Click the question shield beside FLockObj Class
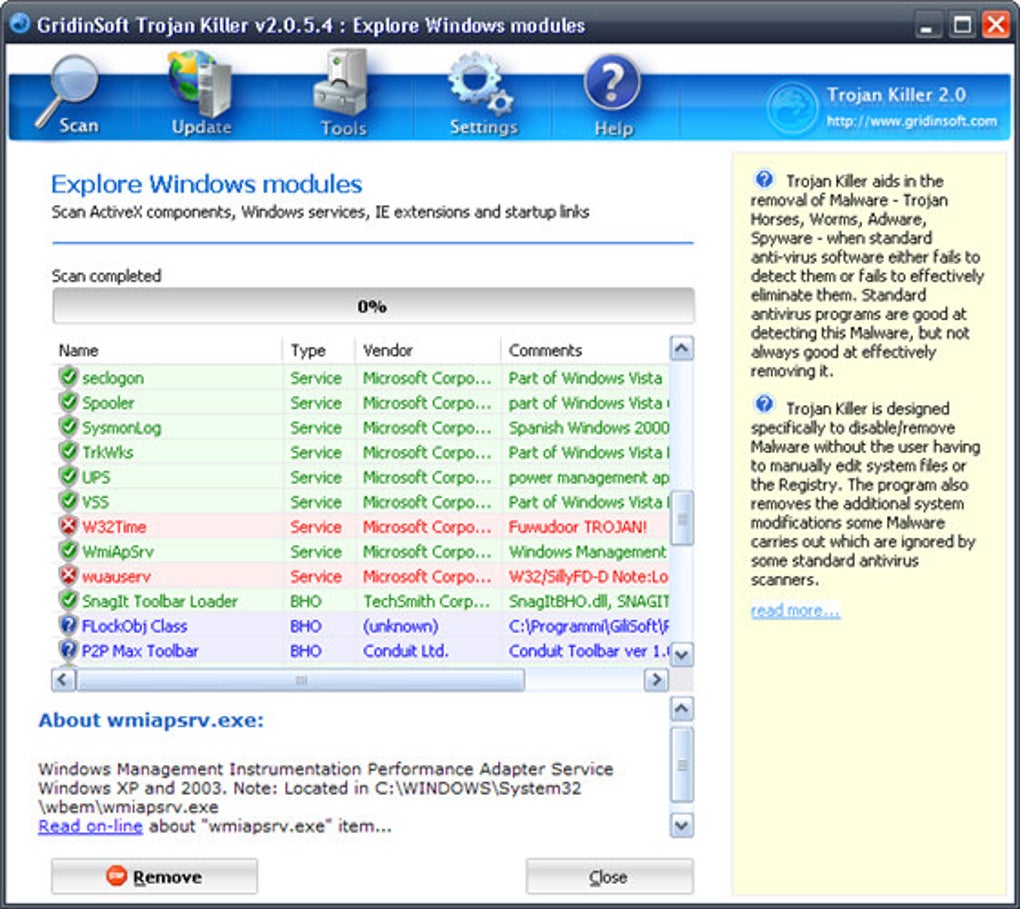 coord(68,625)
